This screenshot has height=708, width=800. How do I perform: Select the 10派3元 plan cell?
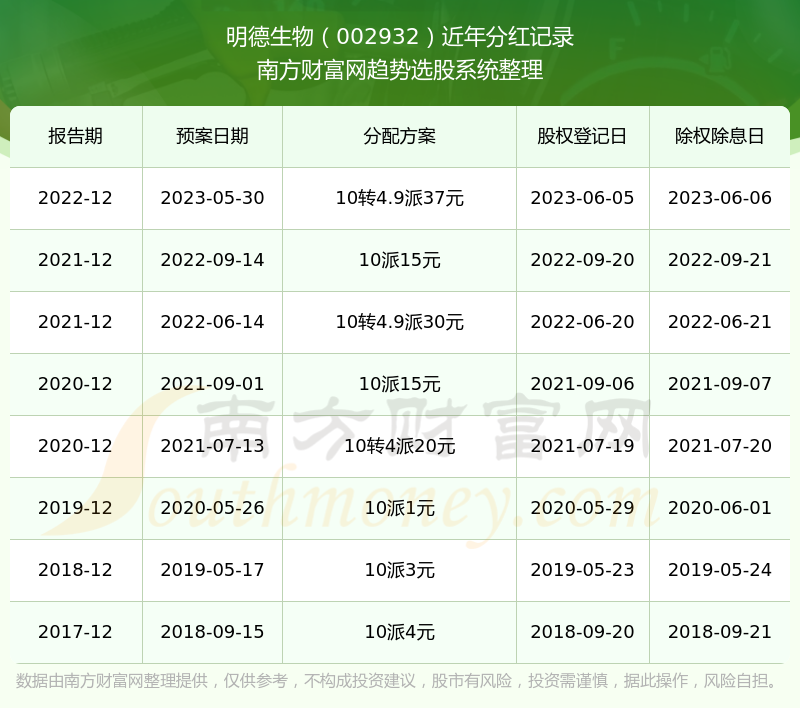[399, 570]
